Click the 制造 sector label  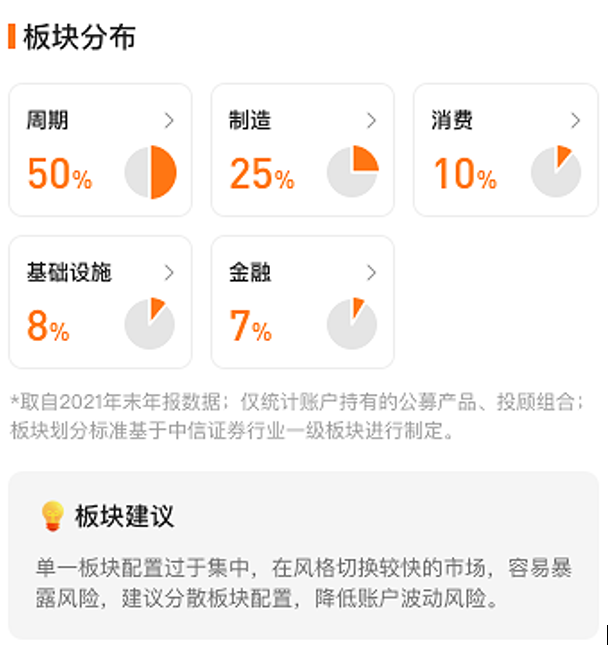click(250, 121)
